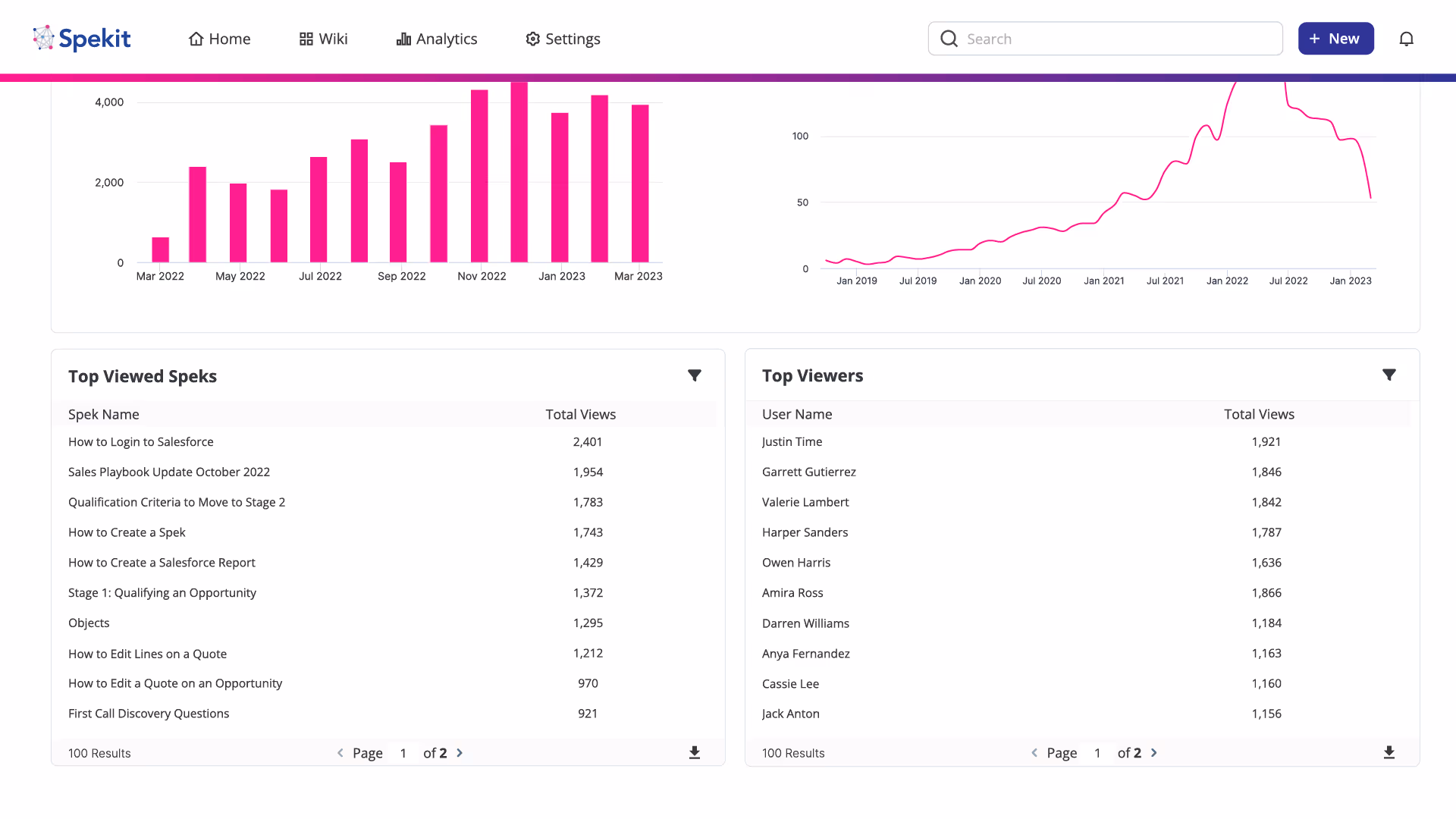The image size is (1456, 819).
Task: Click the 1,921 views value
Action: (x=1266, y=441)
